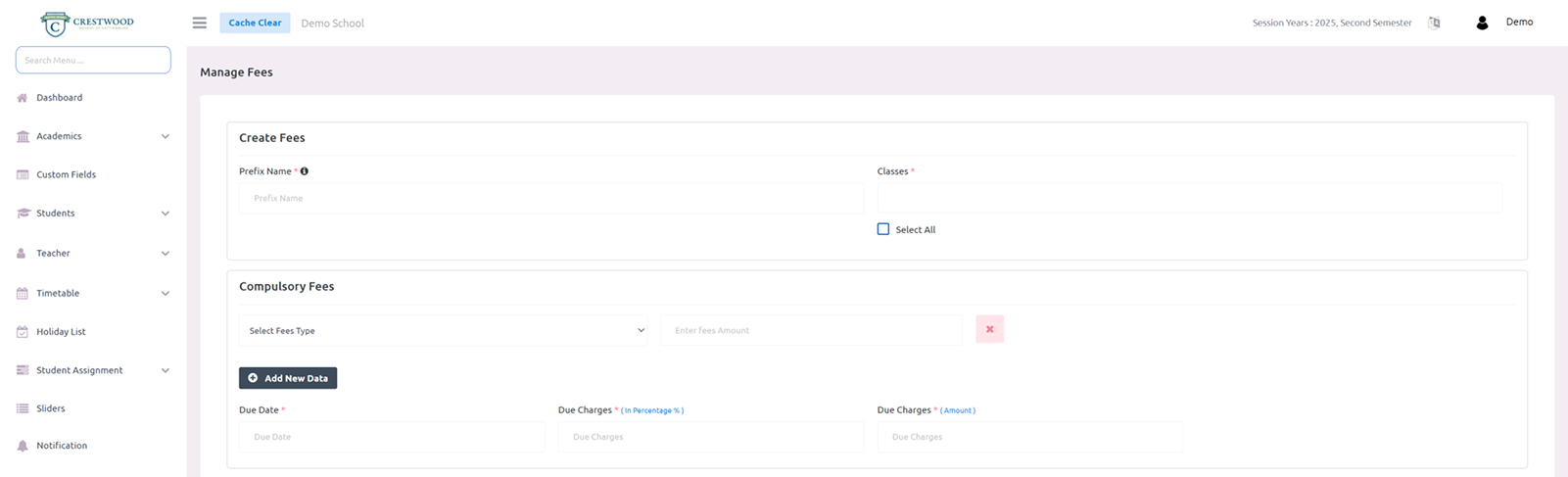Click the Search Menu input box
Viewport: 1568px width, 477px height.
pos(93,60)
